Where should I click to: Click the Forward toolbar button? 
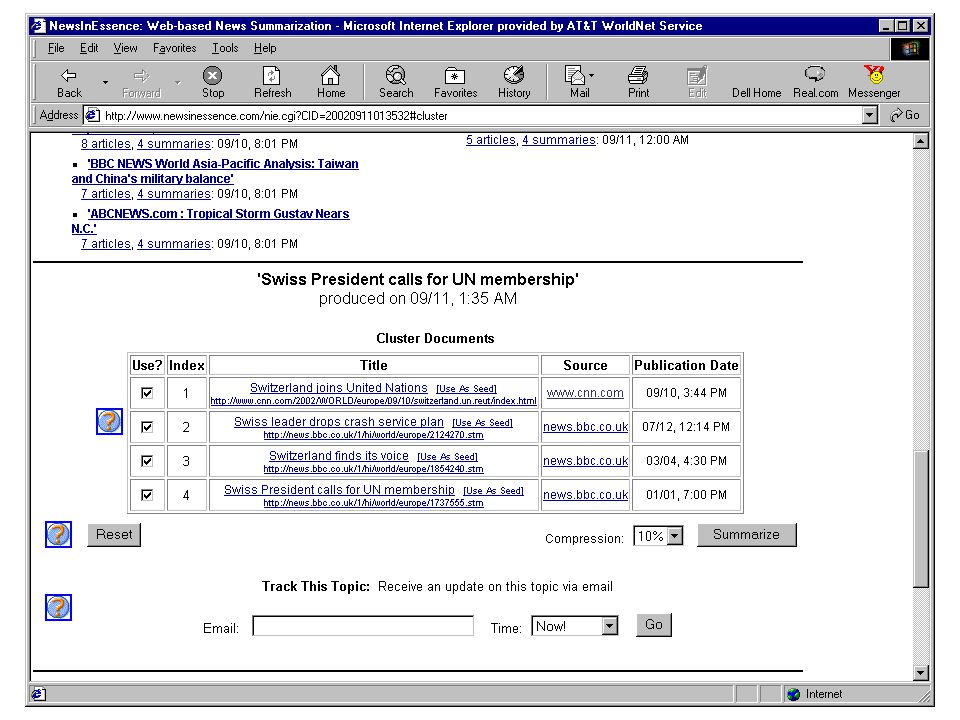tap(141, 83)
